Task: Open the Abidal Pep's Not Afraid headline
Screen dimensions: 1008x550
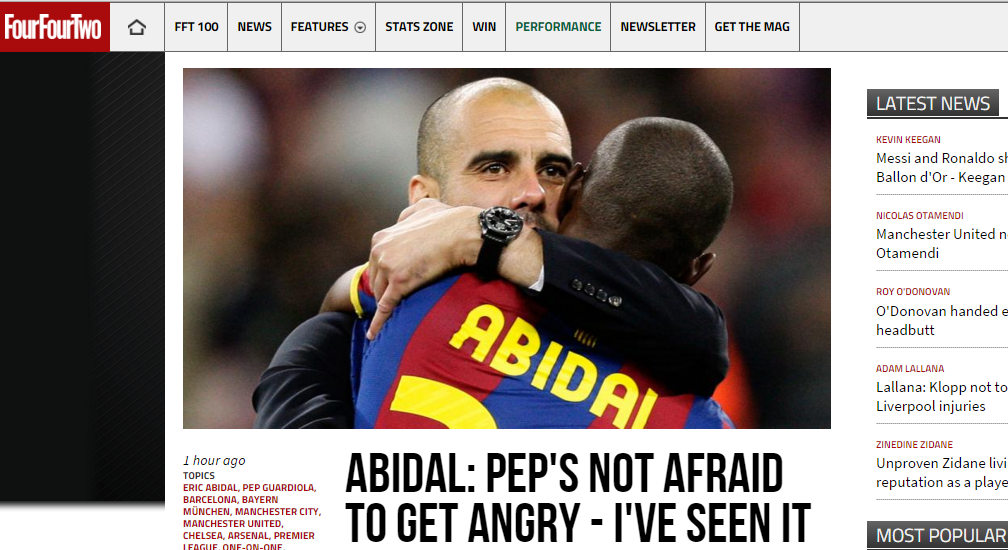Action: pos(577,500)
